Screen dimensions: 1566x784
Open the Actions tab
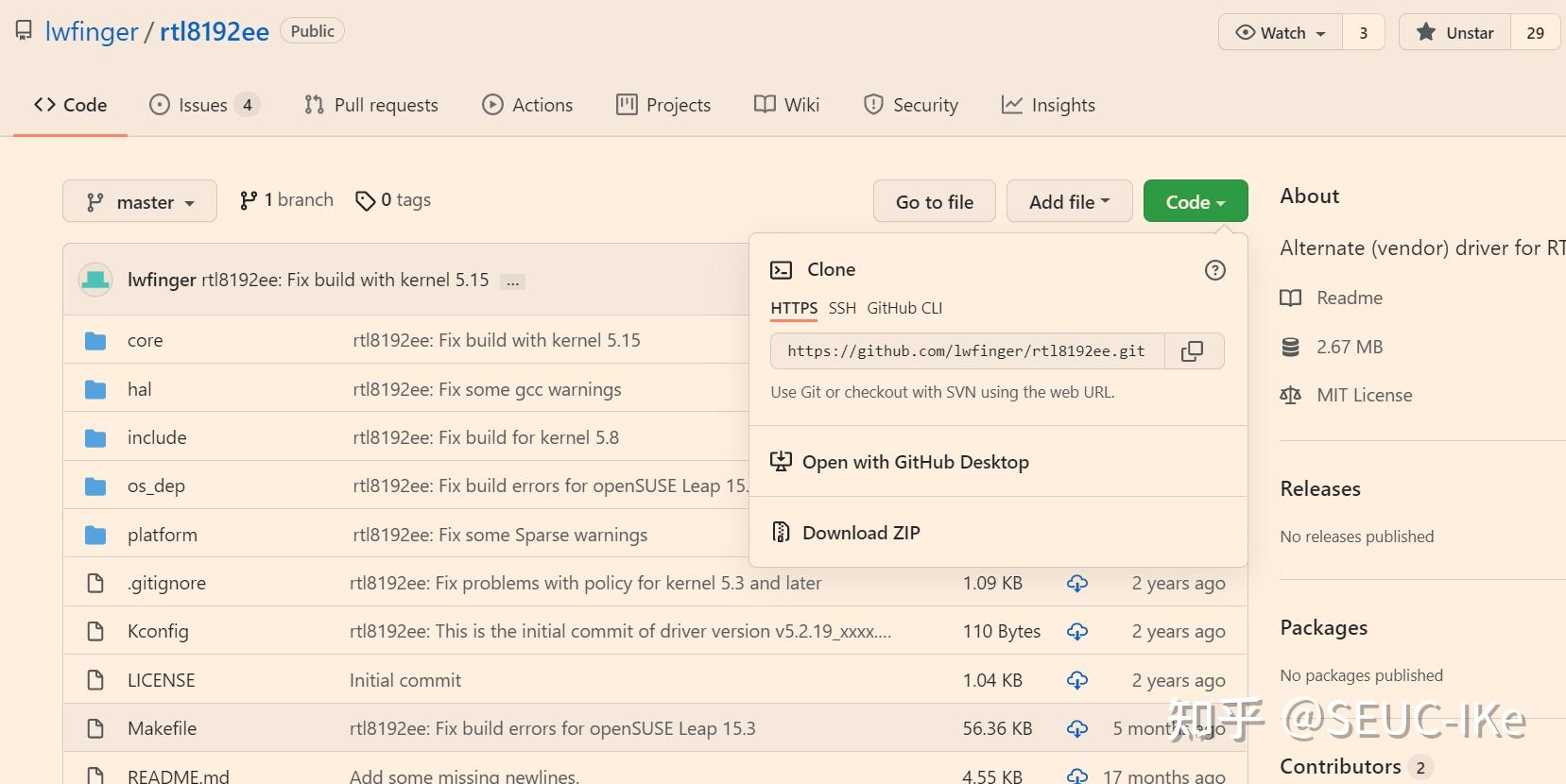click(527, 105)
